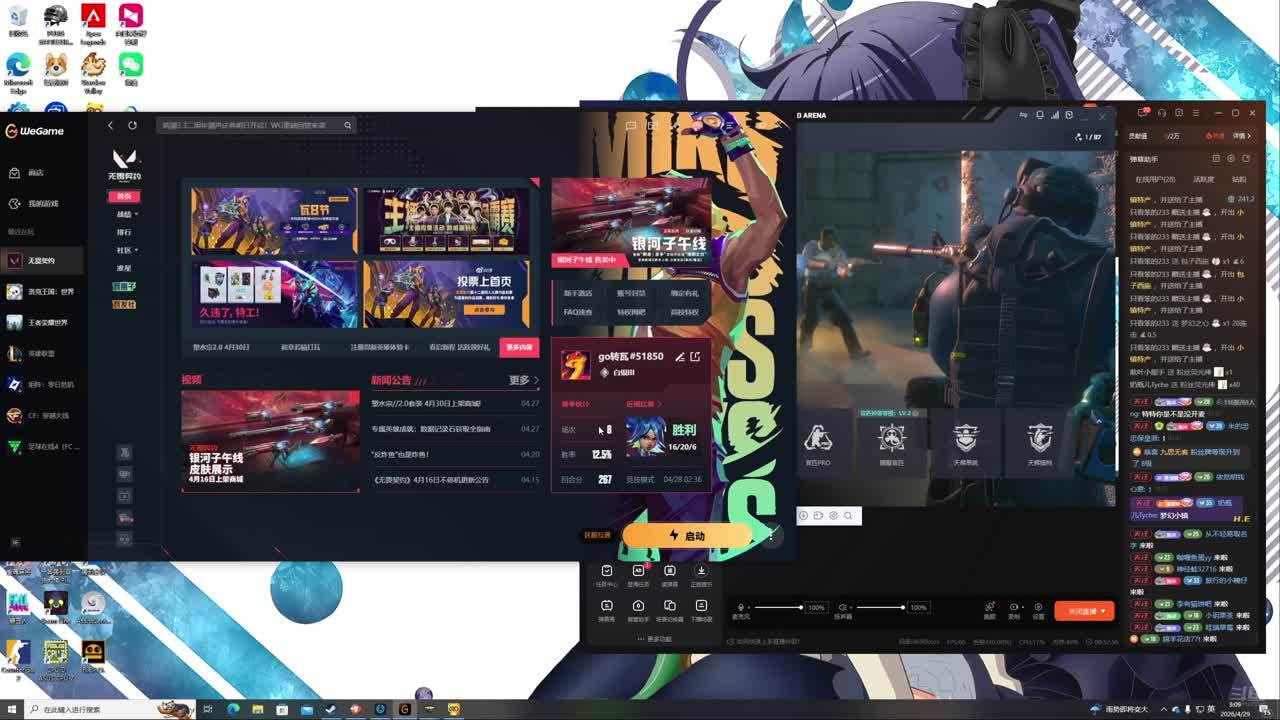Open the 任务中心 task center icon

tap(606, 571)
